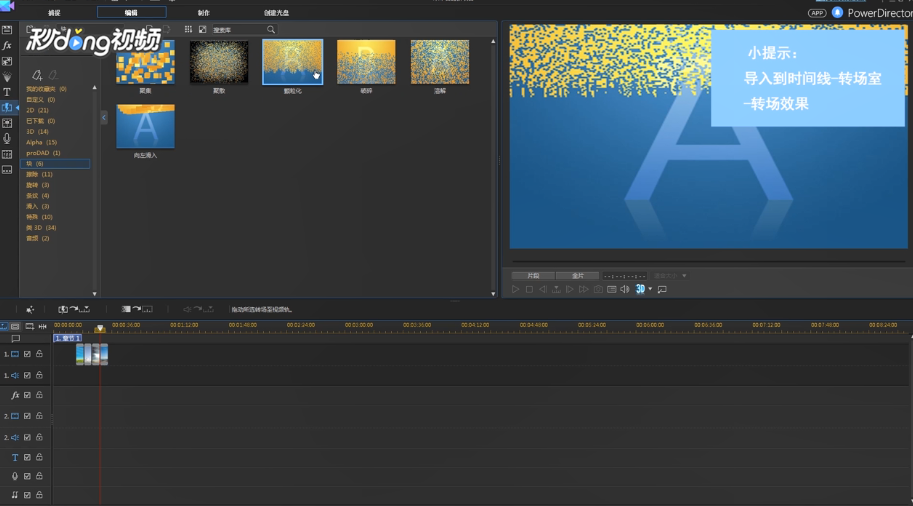Toggle enable checkbox for voice track

click(27, 476)
